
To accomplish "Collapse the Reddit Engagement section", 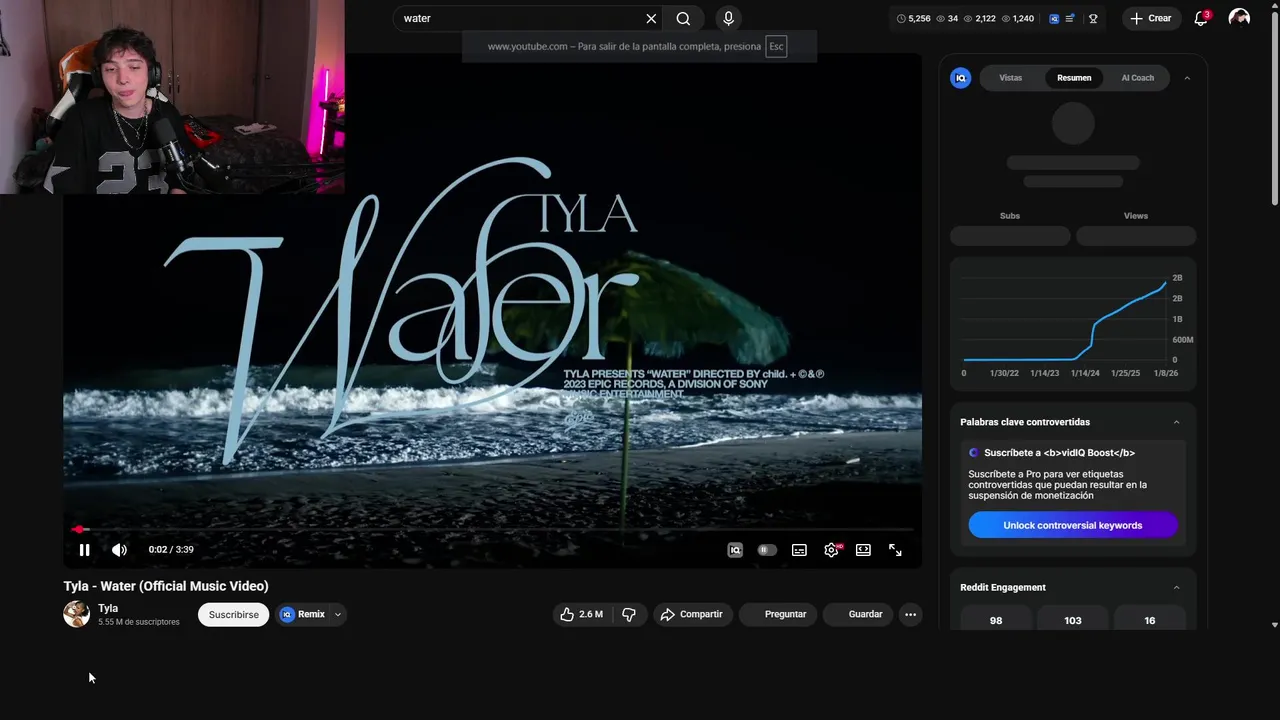I will (x=1176, y=587).
